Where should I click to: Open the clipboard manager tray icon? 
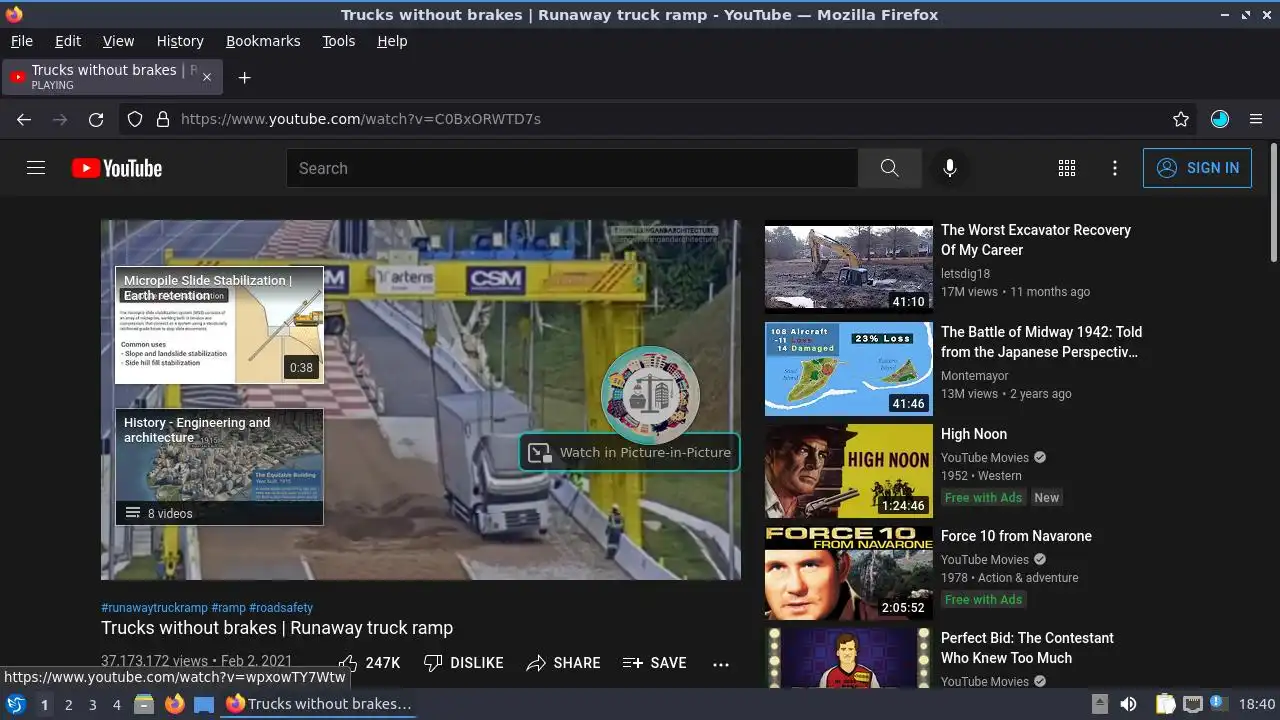[1165, 704]
